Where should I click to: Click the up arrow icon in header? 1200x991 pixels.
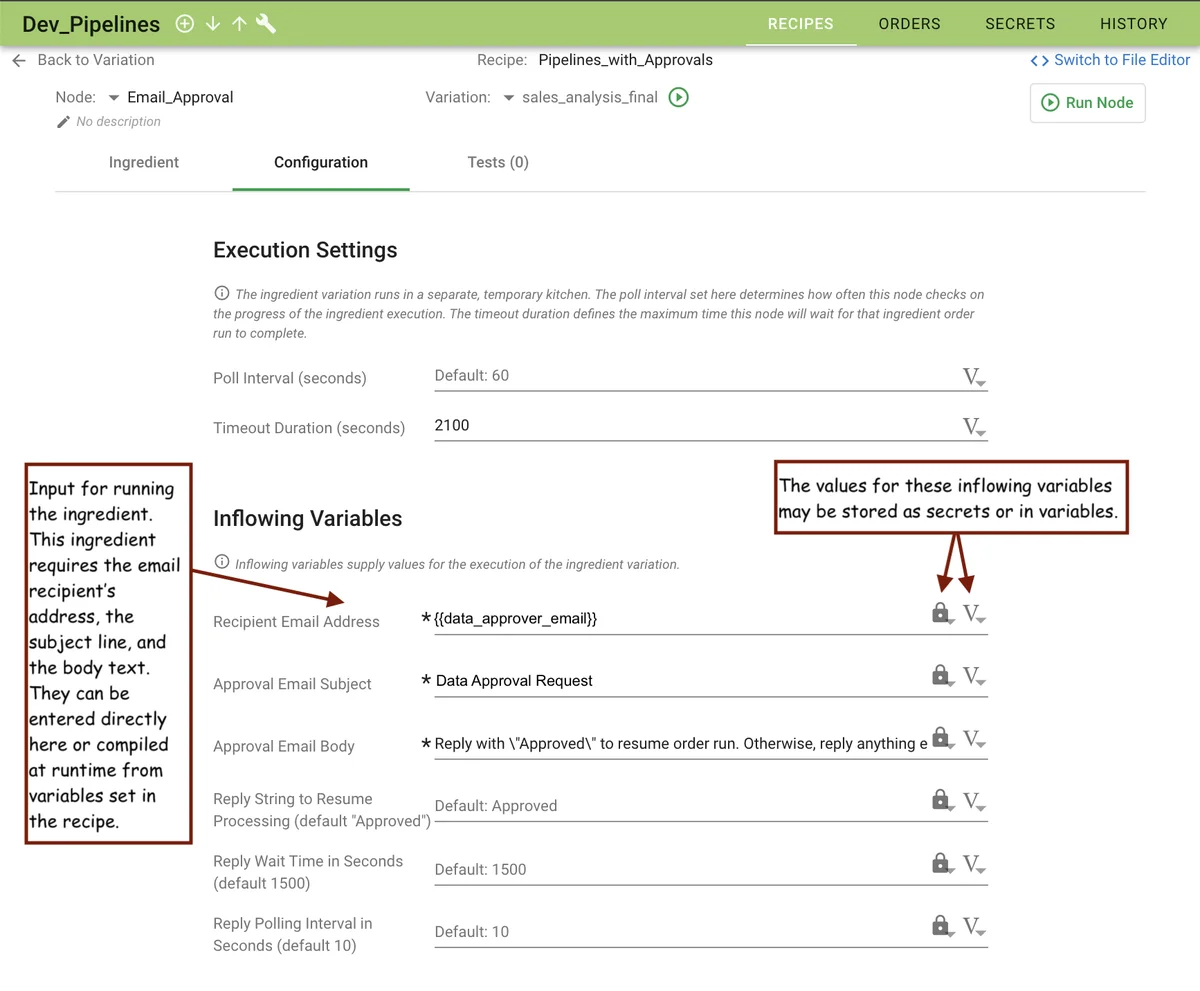(x=239, y=24)
